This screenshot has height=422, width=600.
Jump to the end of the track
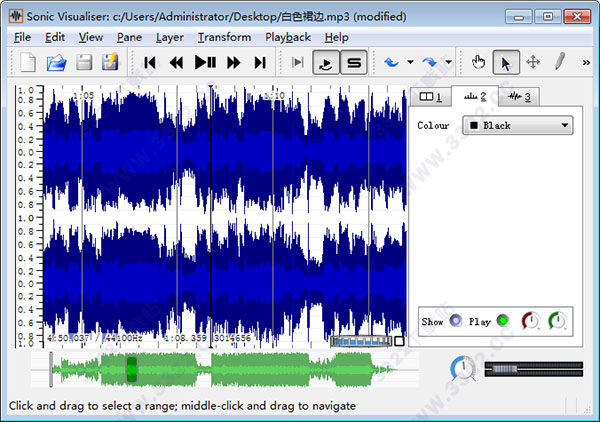click(x=260, y=62)
